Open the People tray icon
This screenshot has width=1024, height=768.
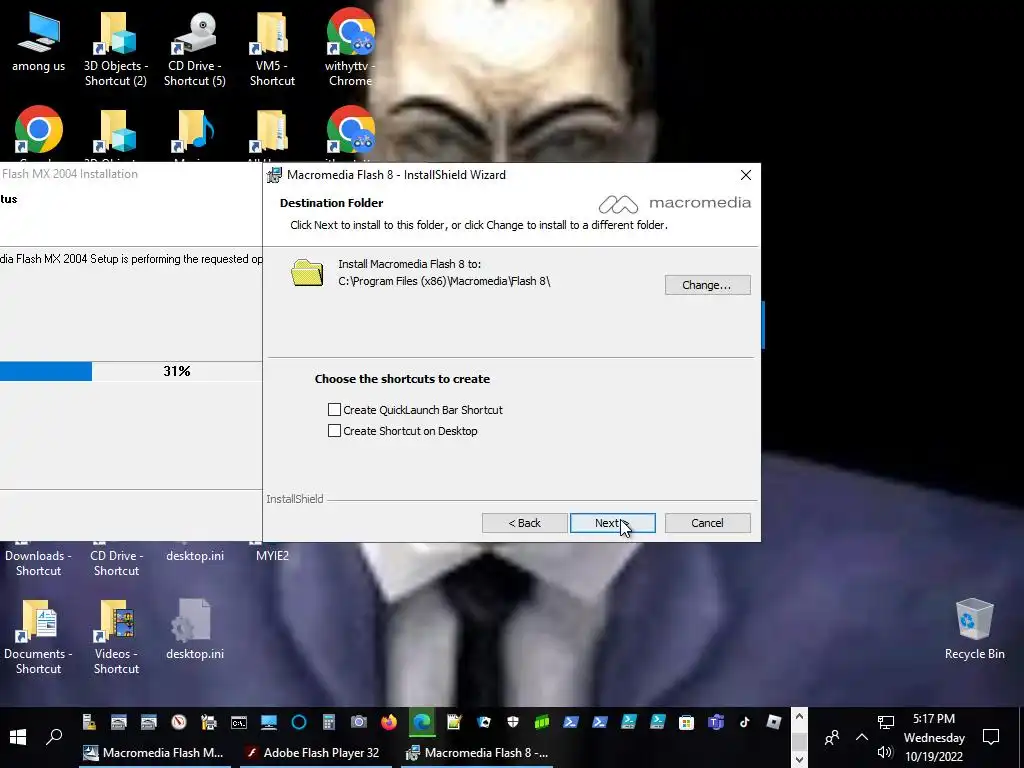coord(832,738)
